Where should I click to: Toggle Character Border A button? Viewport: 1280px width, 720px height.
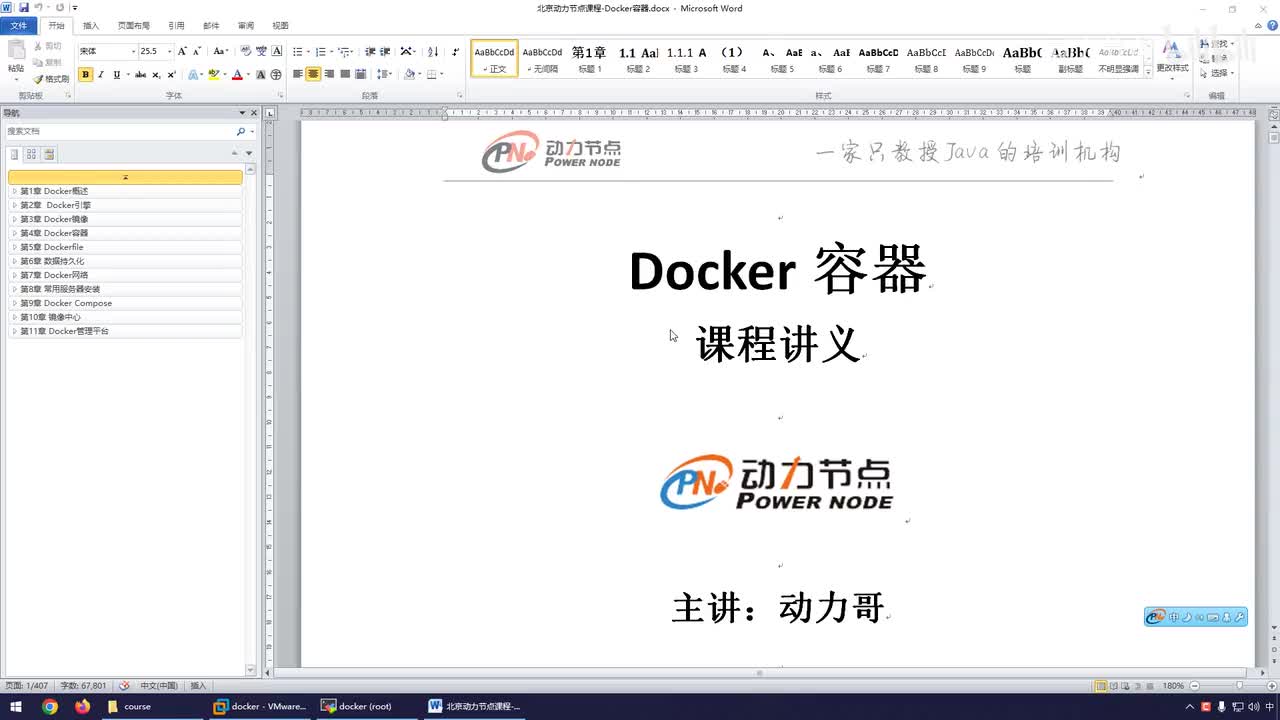[x=277, y=51]
